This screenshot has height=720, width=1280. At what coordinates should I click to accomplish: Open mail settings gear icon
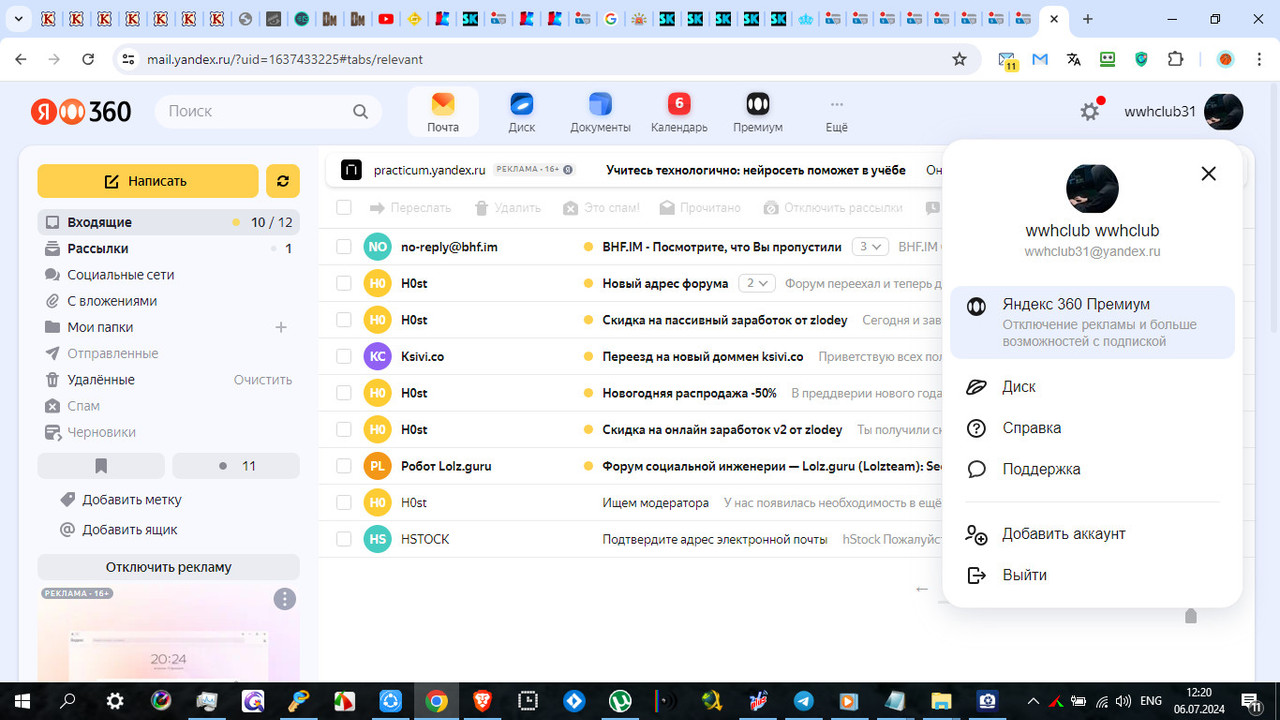tap(1090, 112)
